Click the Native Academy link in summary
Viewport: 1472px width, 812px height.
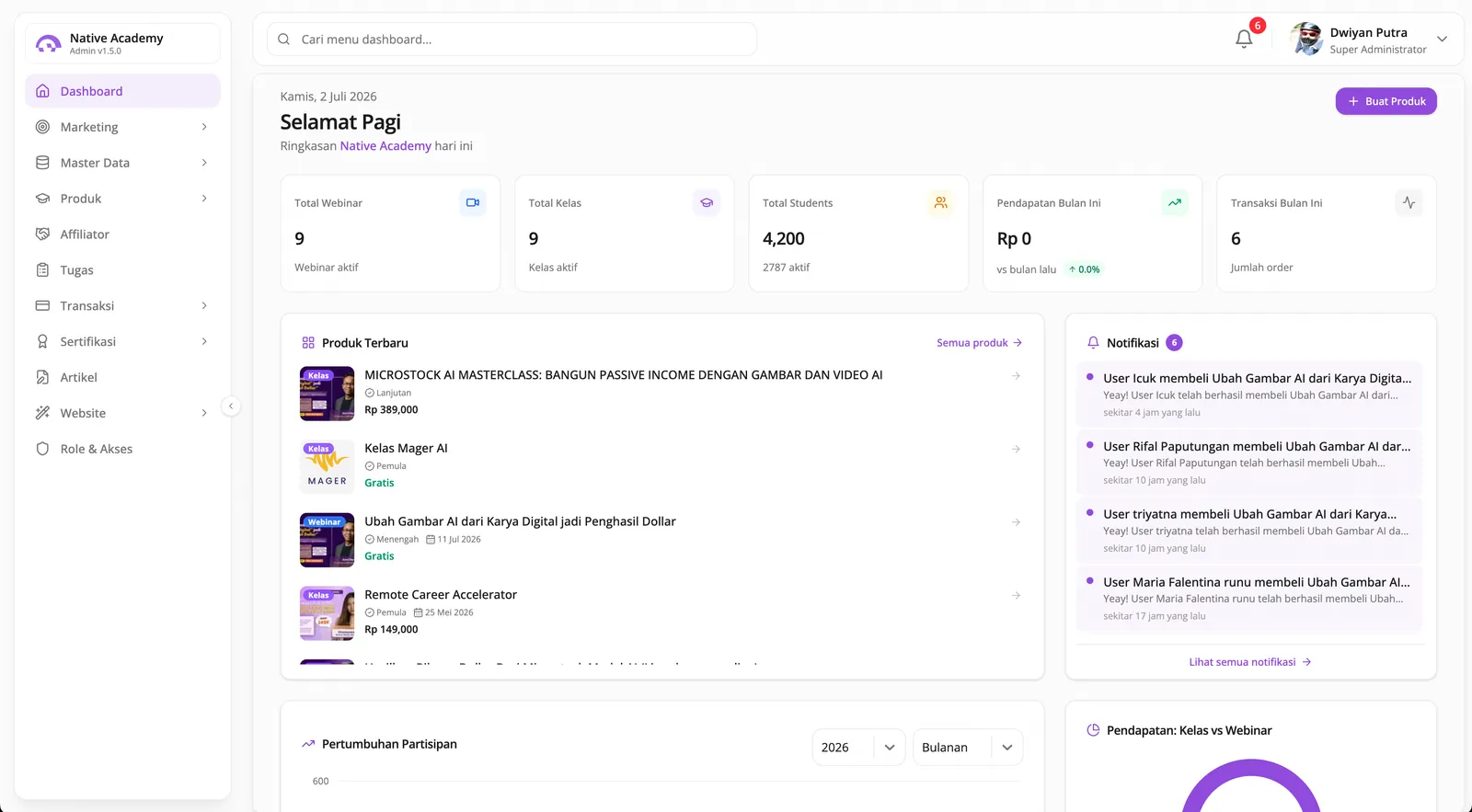coord(385,145)
